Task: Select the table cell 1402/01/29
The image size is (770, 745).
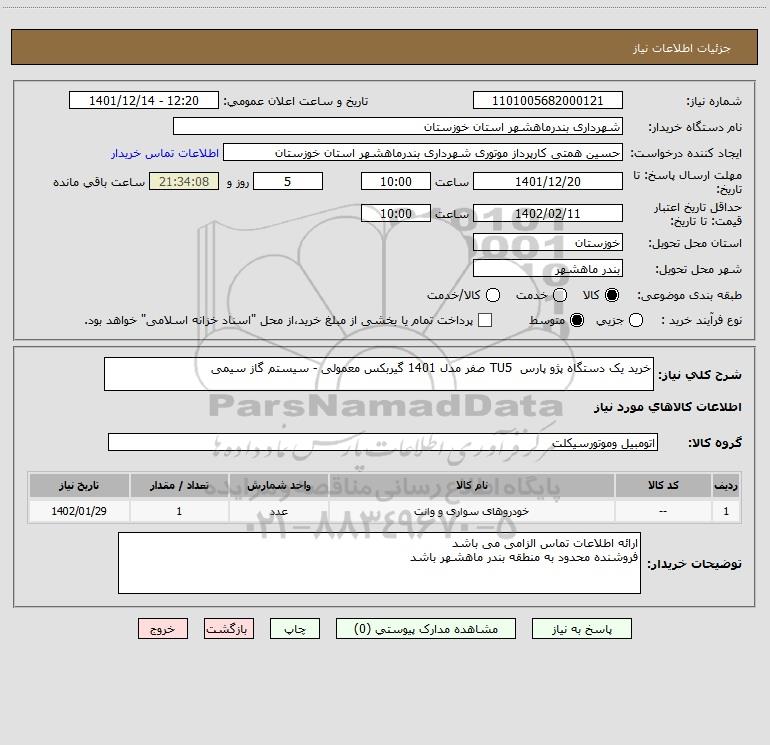Action: 79,511
